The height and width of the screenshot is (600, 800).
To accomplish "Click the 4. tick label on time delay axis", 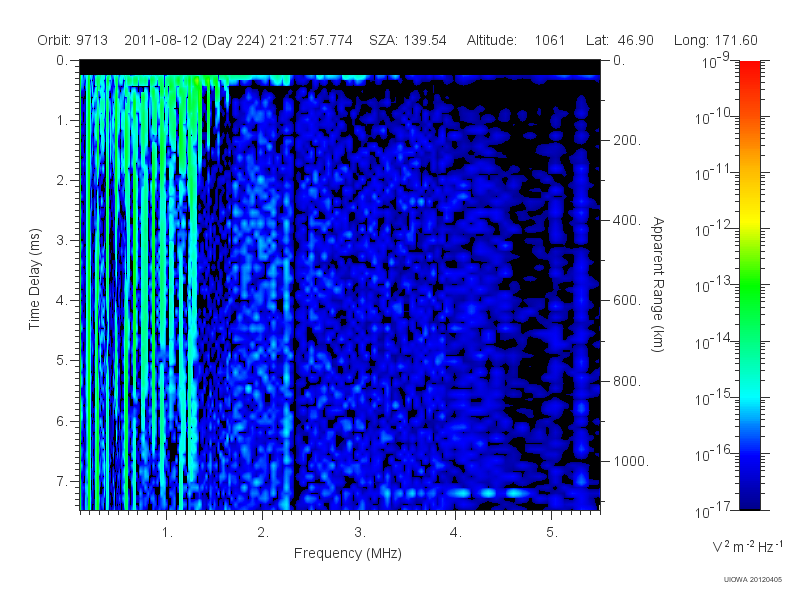I will pos(61,301).
